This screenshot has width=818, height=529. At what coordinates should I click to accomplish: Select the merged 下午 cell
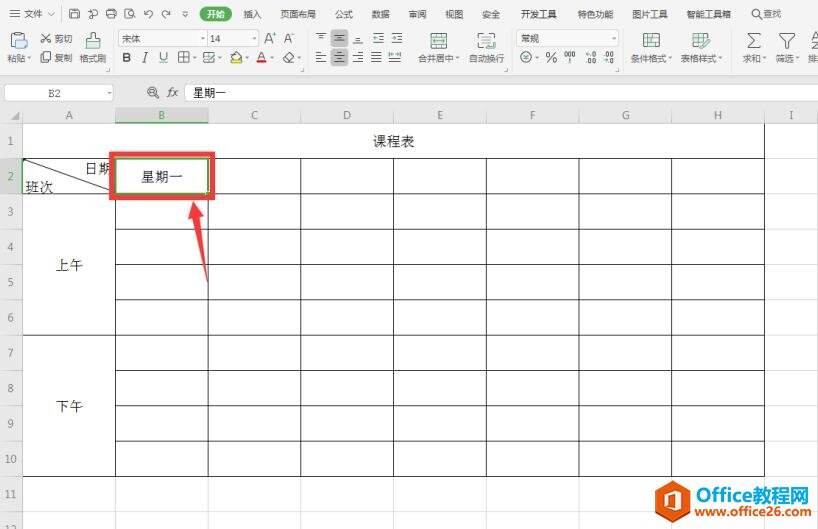coord(69,406)
